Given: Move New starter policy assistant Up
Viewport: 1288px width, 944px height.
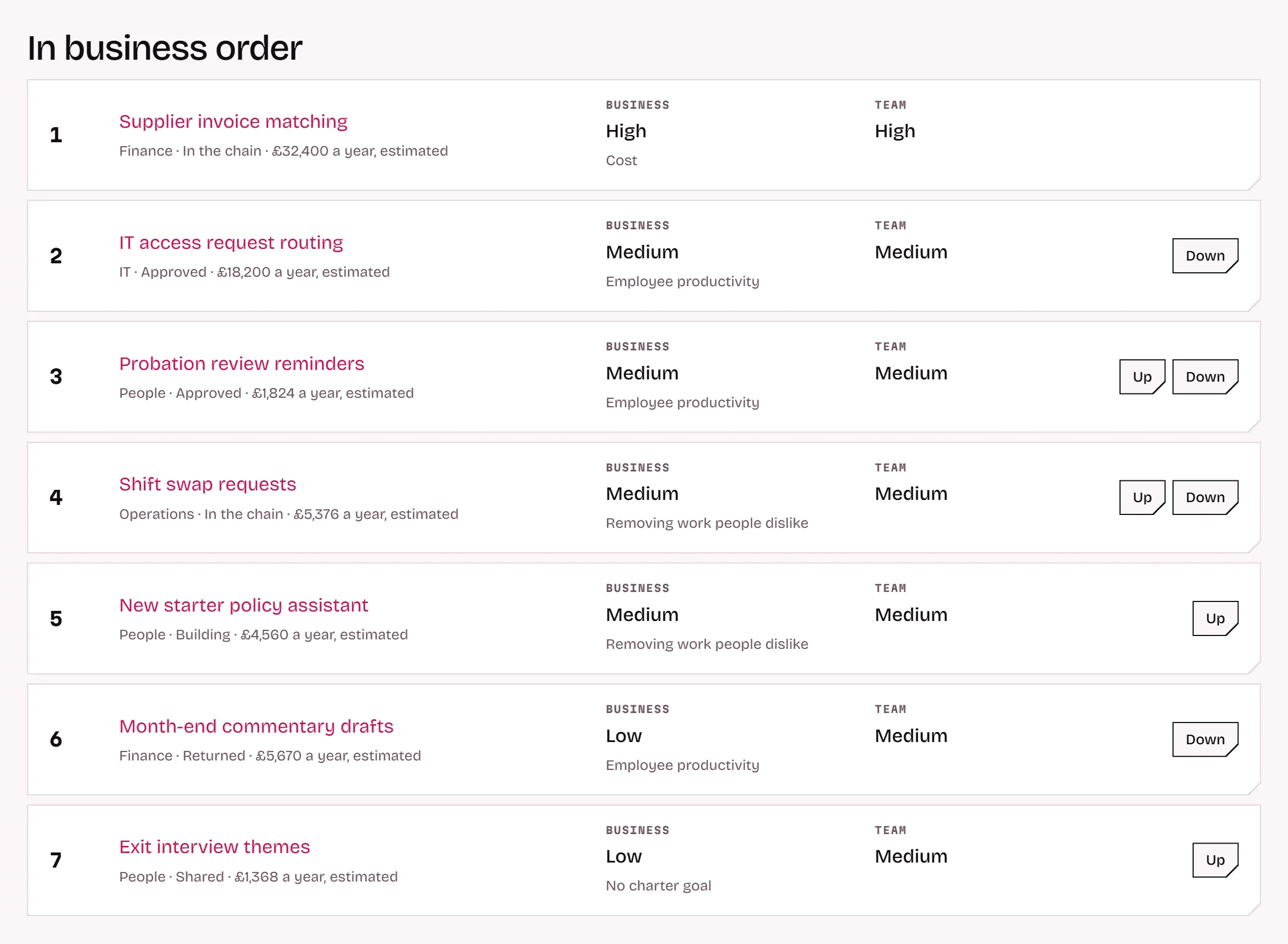Looking at the screenshot, I should pyautogui.click(x=1215, y=619).
